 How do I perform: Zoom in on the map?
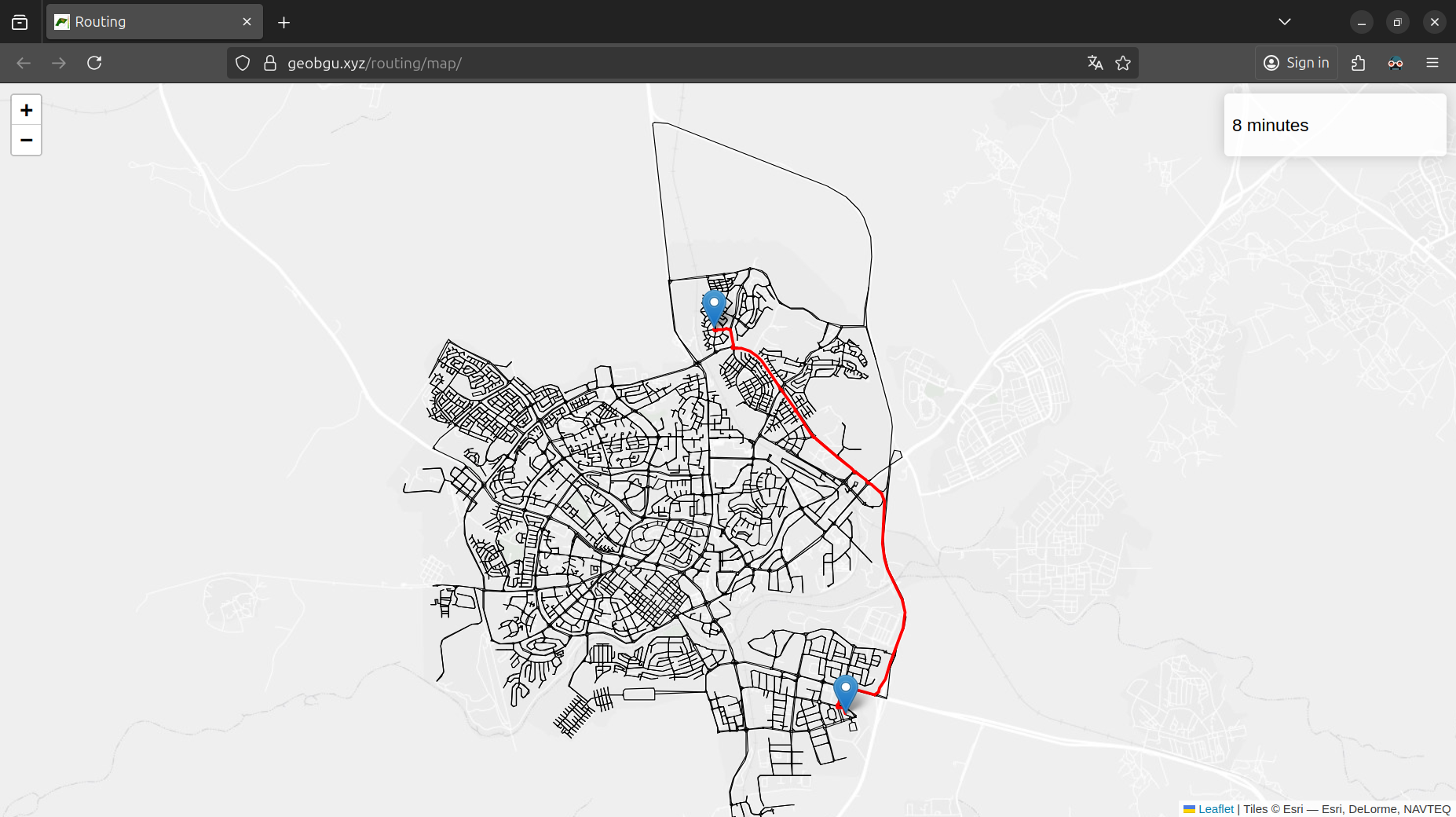[x=26, y=110]
